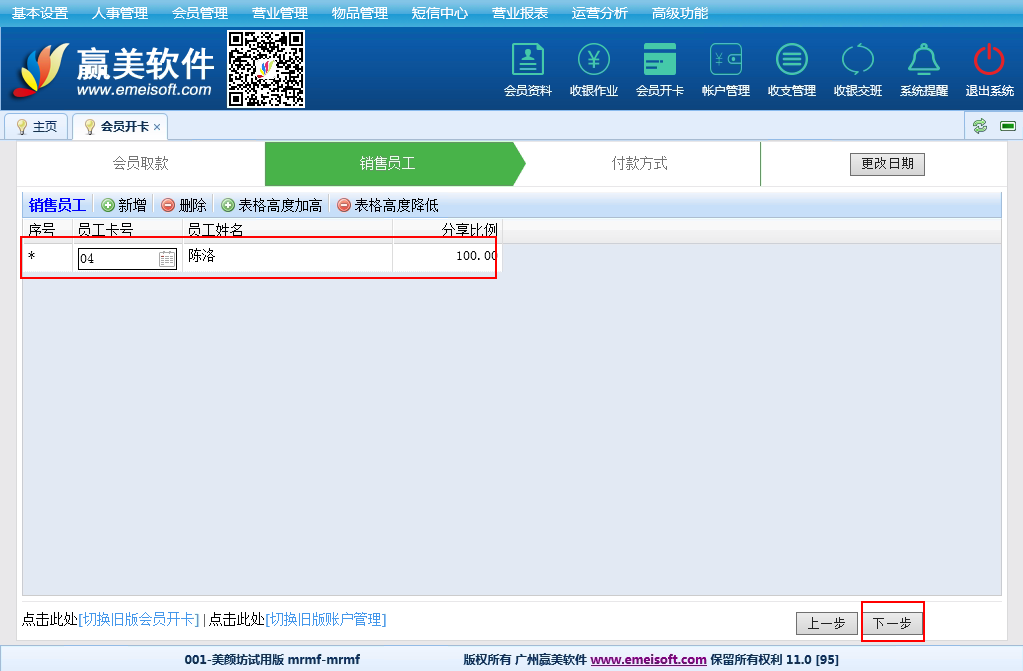Close the 会员开卡 tab
Viewport: 1023px width, 671px height.
(157, 127)
